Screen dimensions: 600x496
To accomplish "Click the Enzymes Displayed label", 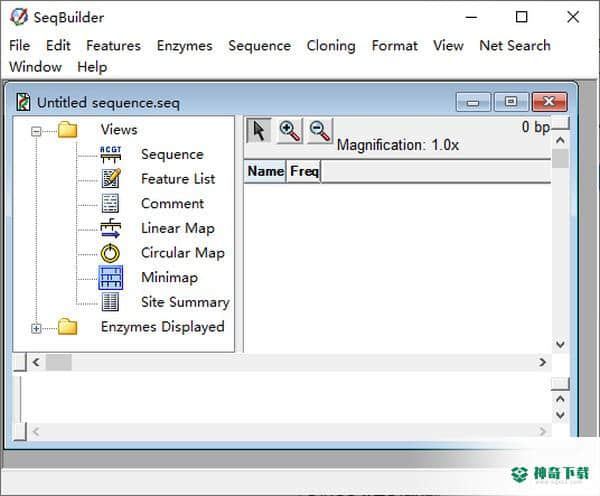I will point(163,327).
